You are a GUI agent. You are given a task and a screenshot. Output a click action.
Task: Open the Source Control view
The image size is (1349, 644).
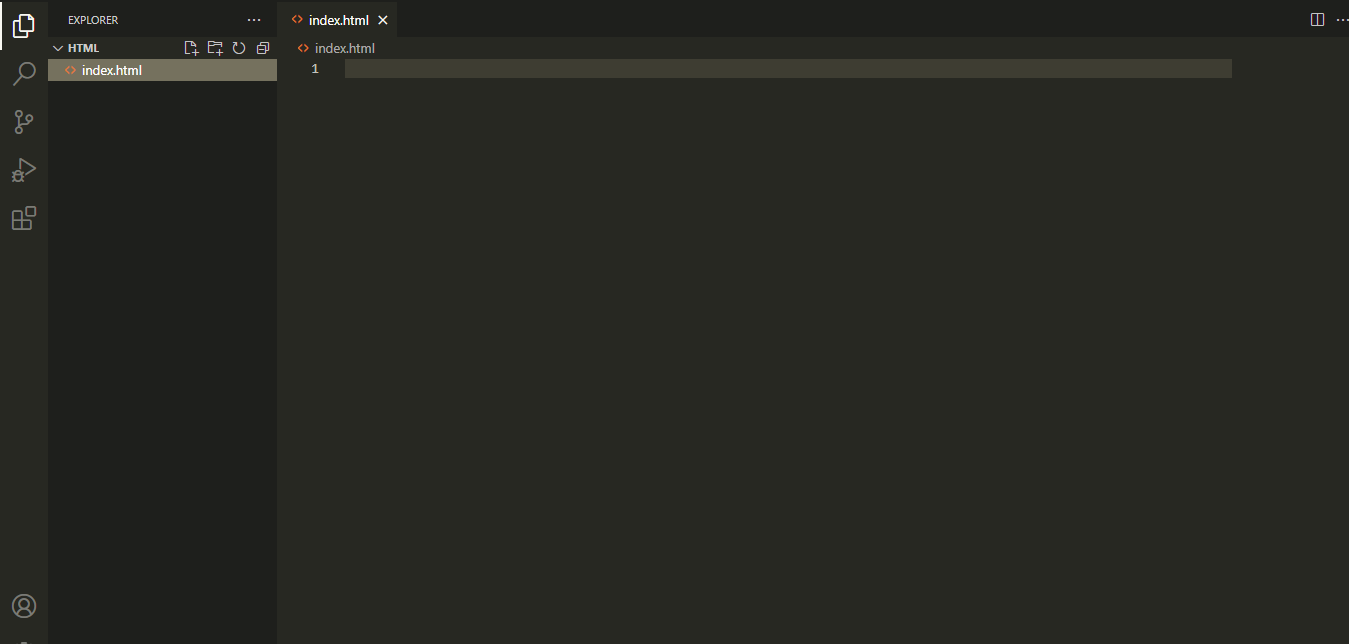(x=24, y=122)
